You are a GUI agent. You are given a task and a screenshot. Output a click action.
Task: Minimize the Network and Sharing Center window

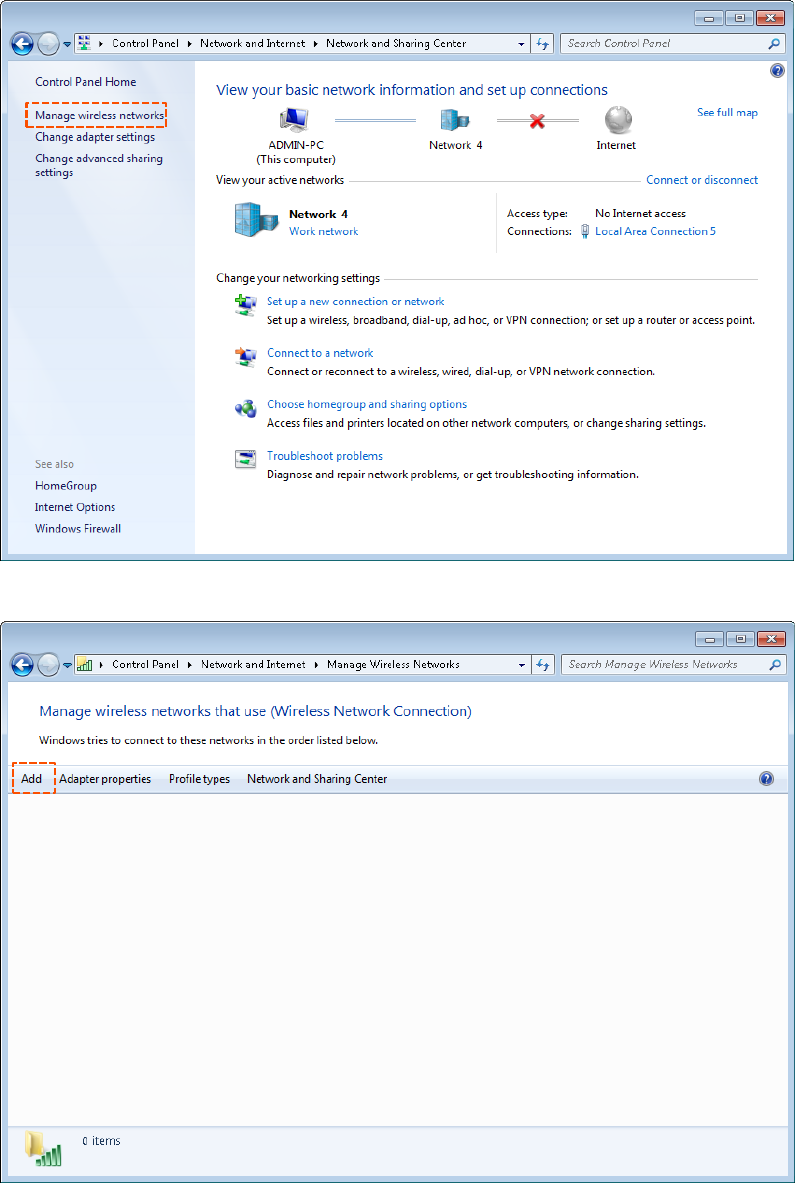(x=710, y=18)
